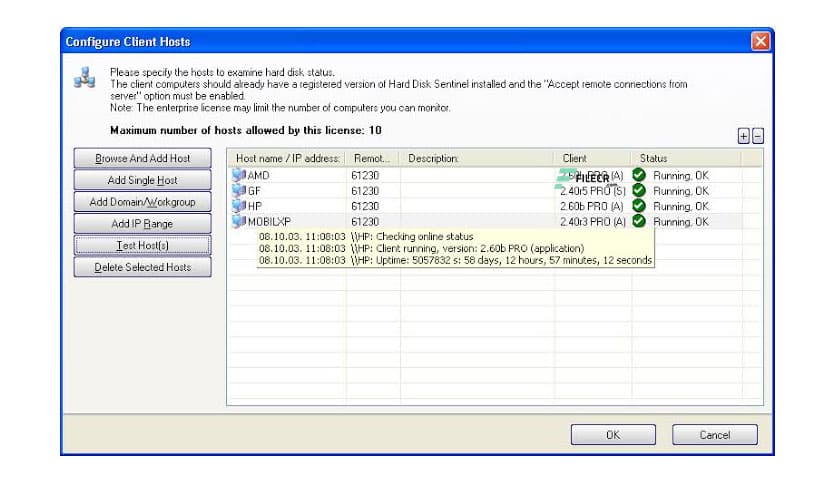Click the network hosts icon beside instructions
This screenshot has height=484, width=836.
(x=85, y=78)
